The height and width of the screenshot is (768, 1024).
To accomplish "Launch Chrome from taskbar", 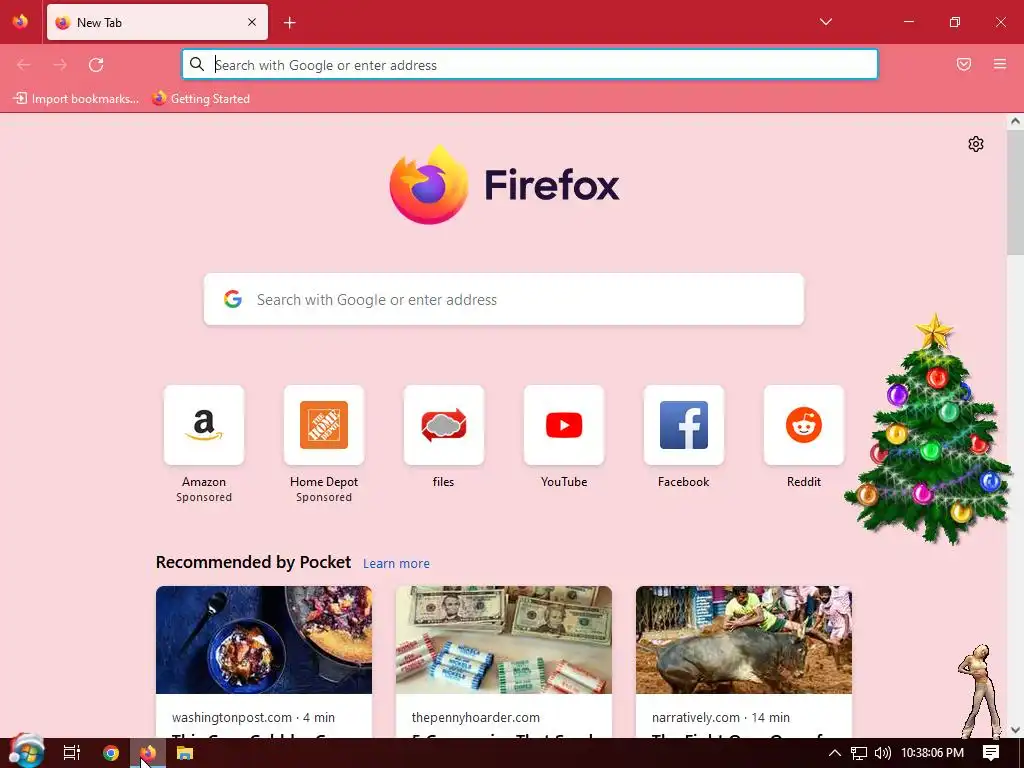I will coord(111,753).
